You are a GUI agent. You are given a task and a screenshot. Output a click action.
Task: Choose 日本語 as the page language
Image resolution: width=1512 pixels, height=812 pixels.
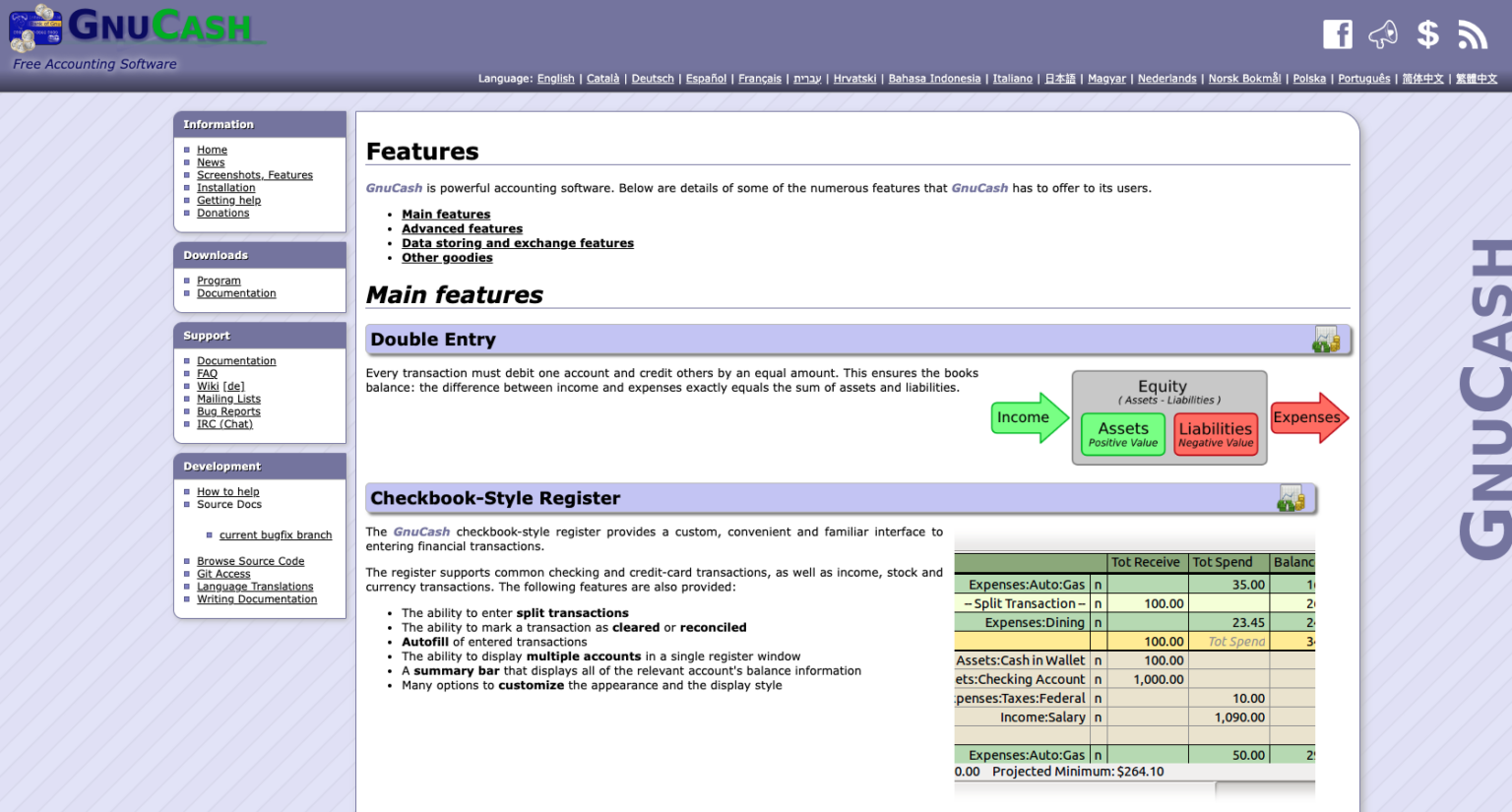[x=1060, y=78]
